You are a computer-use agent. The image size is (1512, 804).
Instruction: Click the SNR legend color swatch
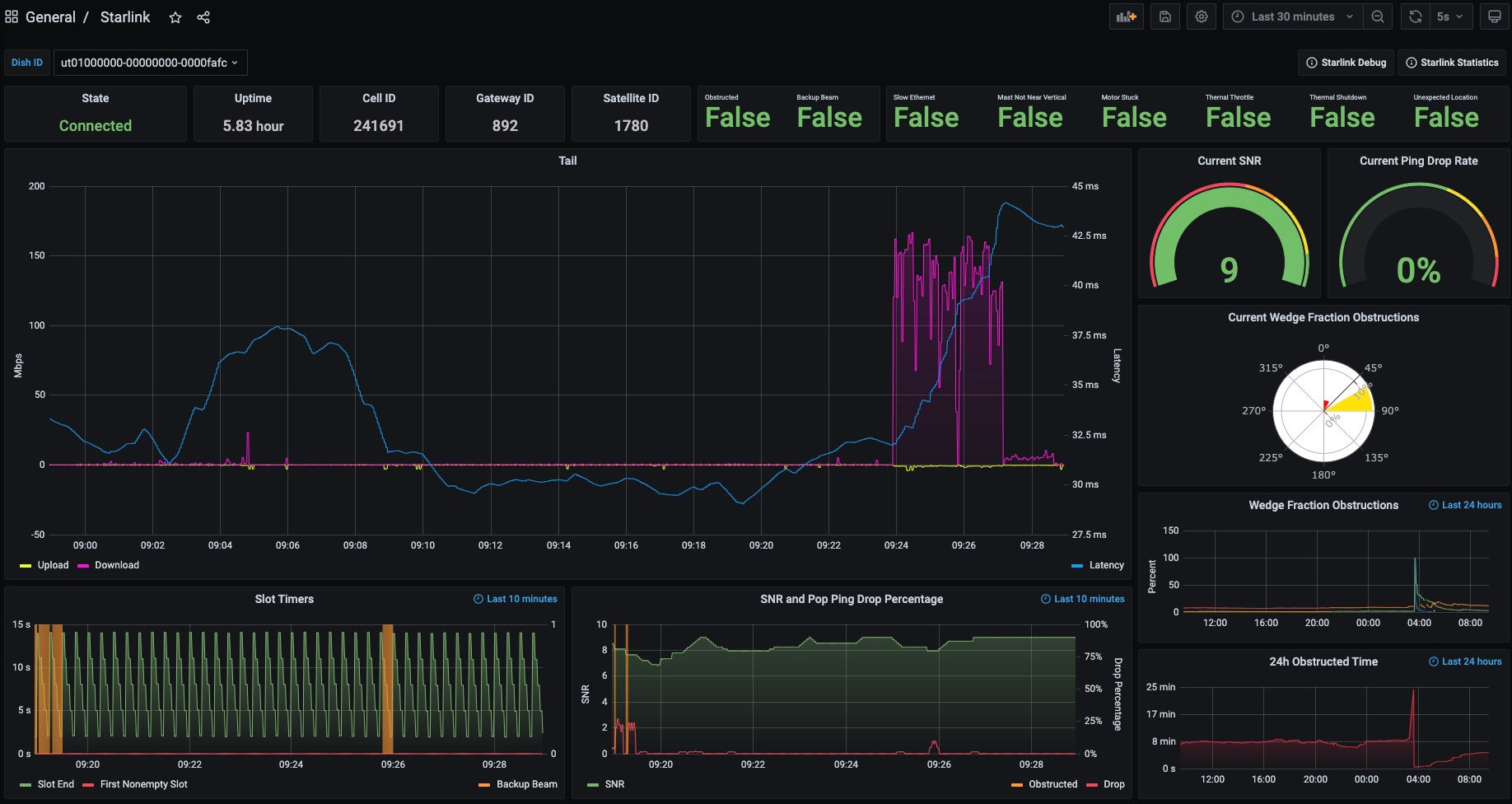(593, 785)
